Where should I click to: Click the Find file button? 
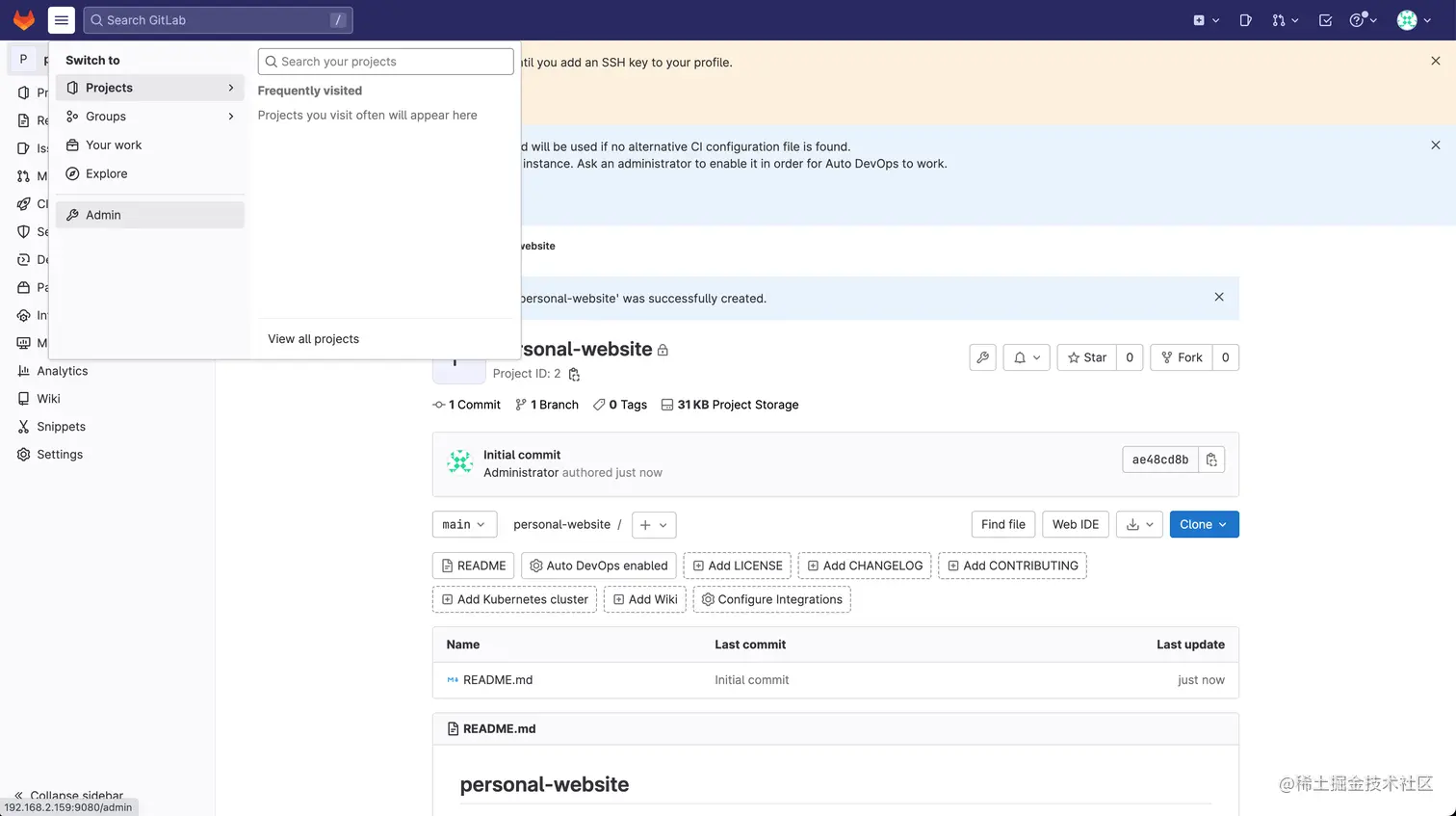coord(1003,524)
